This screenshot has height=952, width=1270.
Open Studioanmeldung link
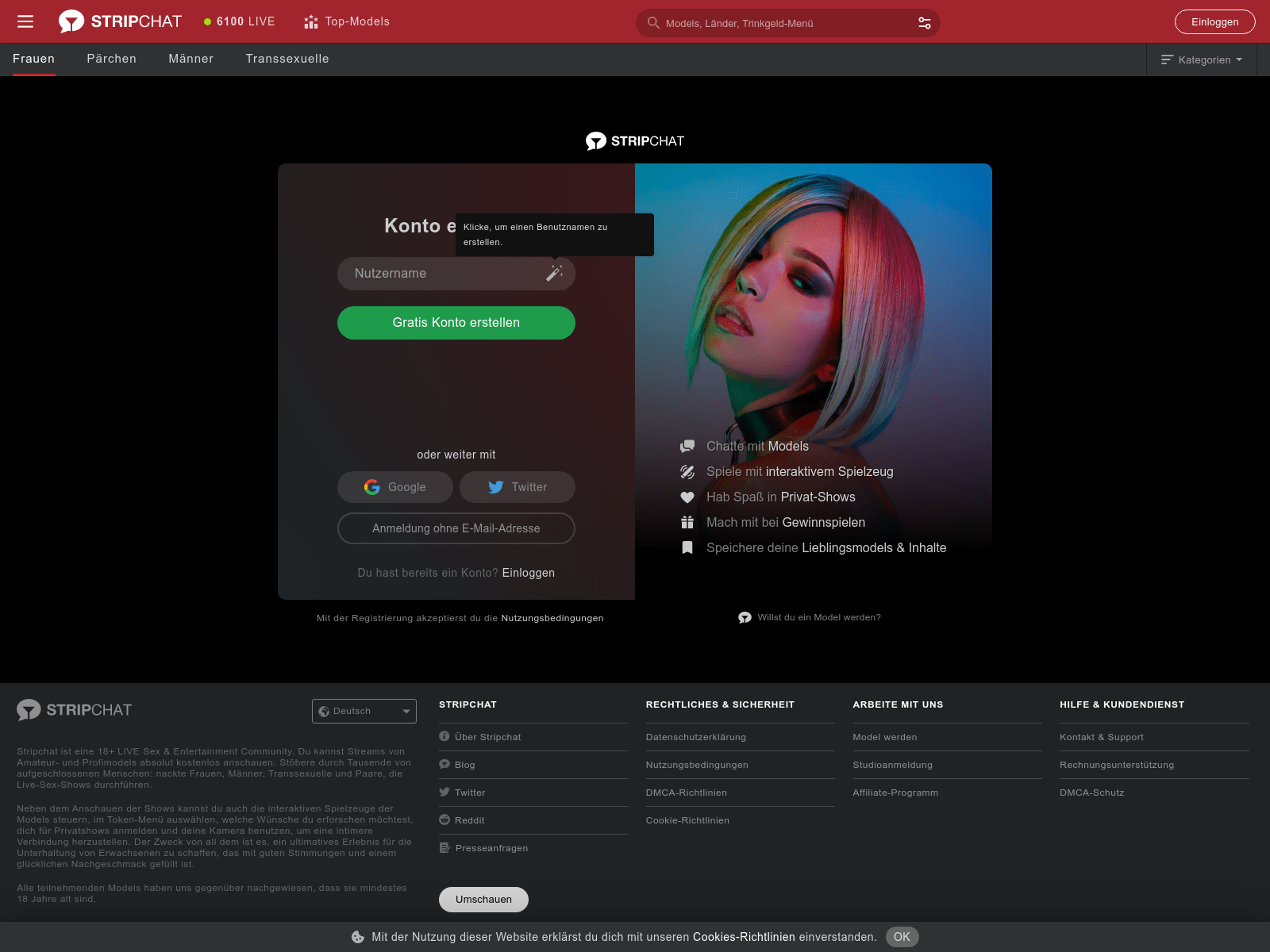(x=893, y=765)
